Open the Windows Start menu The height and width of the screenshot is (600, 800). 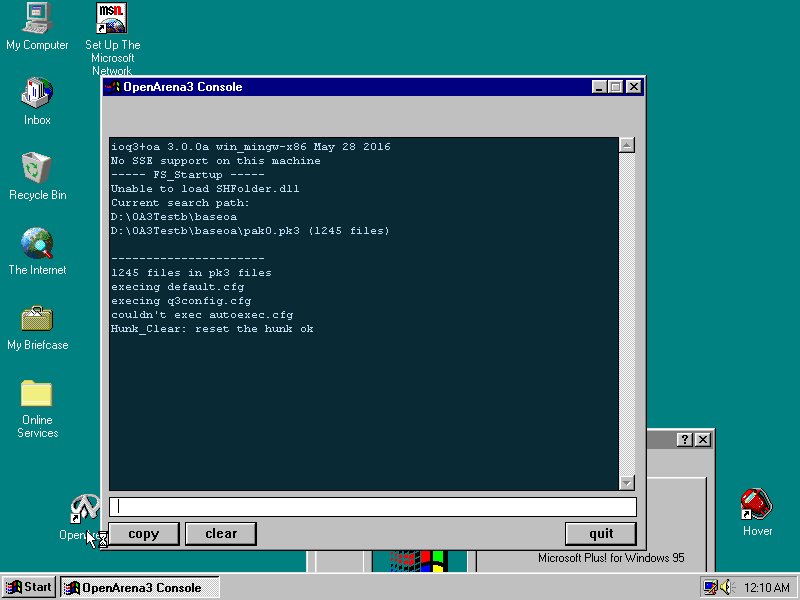click(29, 587)
